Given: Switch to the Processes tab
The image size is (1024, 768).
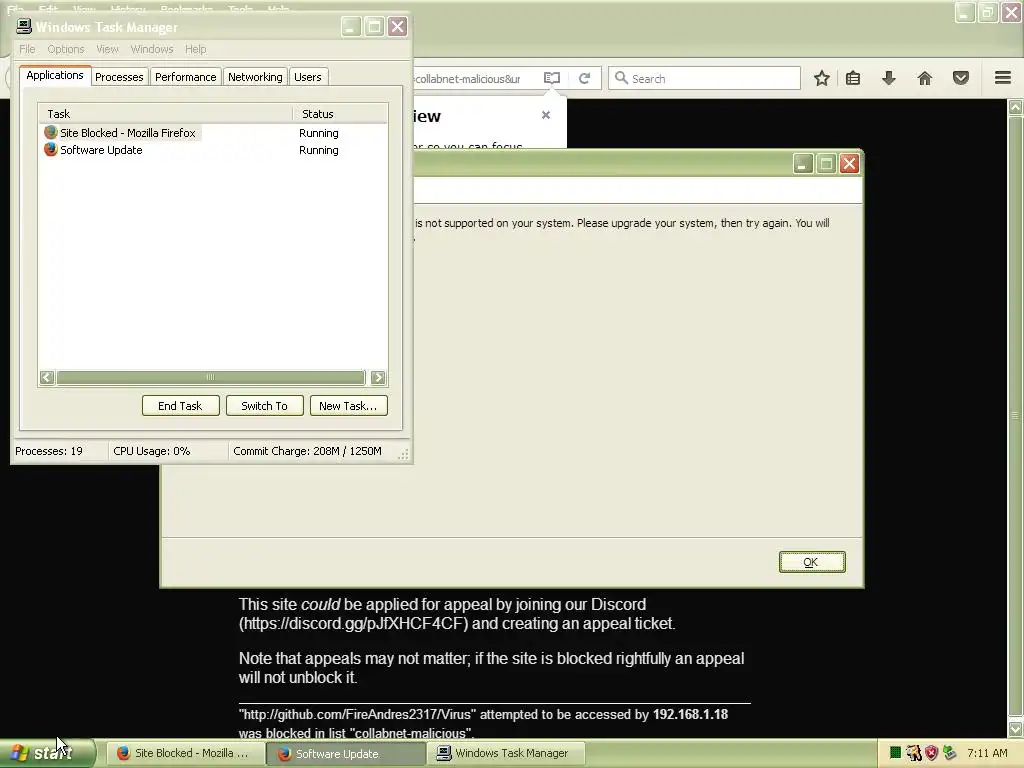Looking at the screenshot, I should click(x=119, y=77).
